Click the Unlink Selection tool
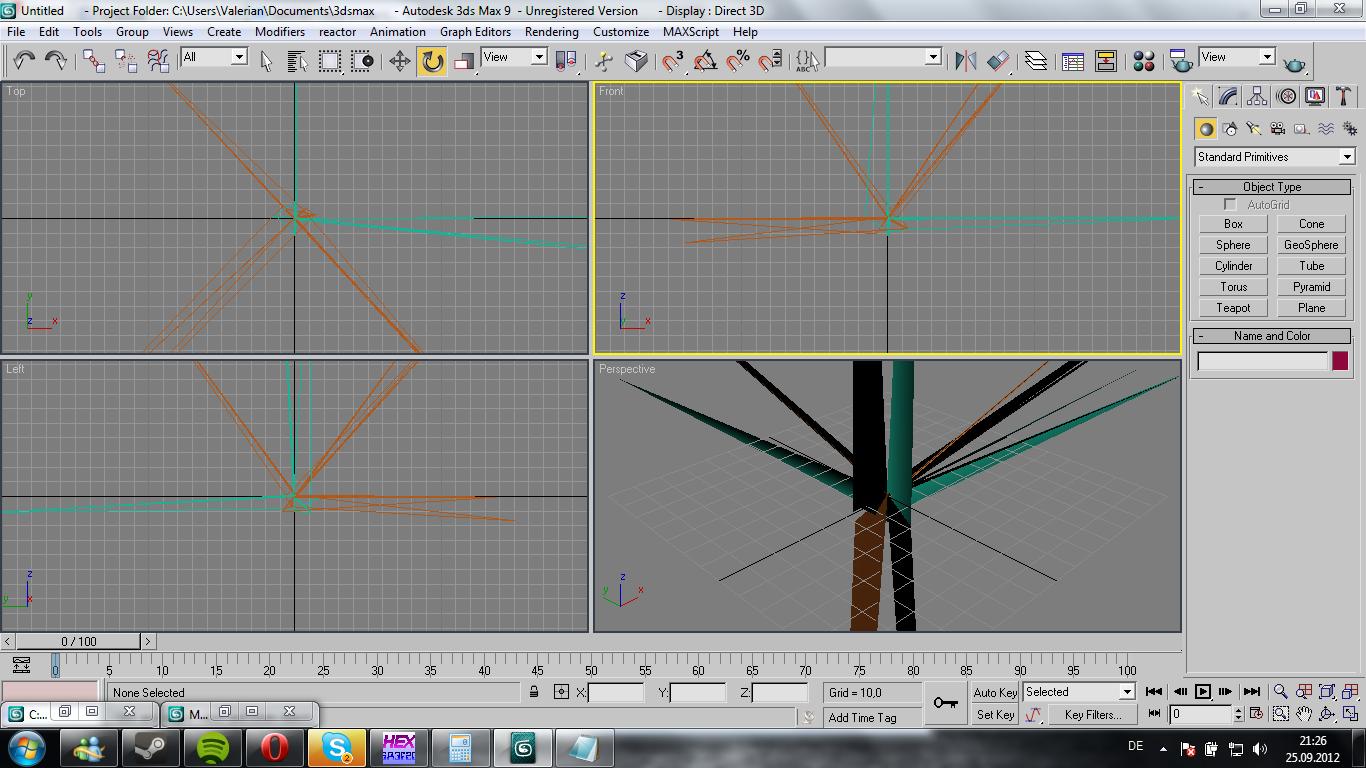The image size is (1366, 768). pos(126,61)
